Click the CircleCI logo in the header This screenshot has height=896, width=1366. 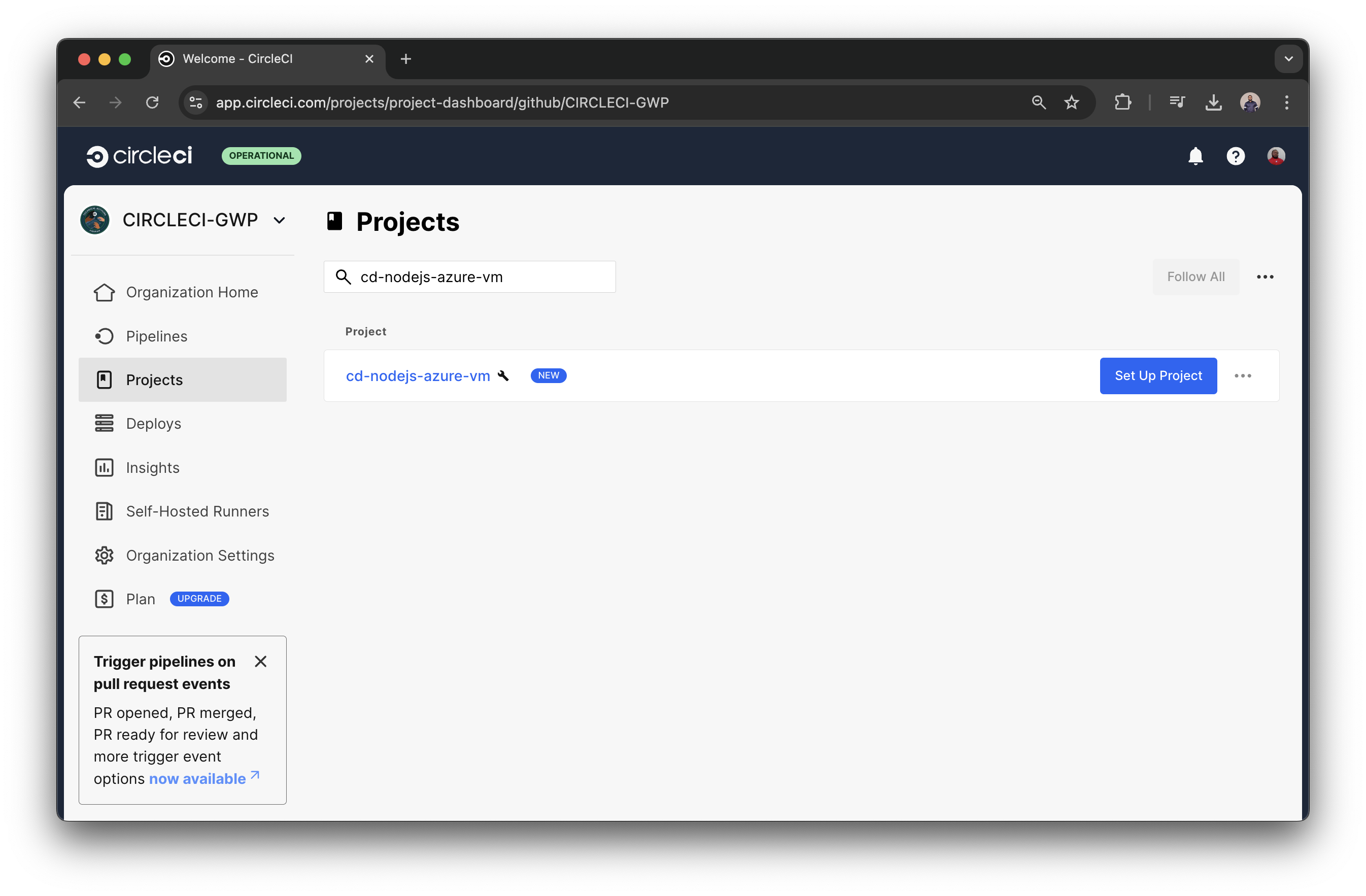(x=139, y=156)
